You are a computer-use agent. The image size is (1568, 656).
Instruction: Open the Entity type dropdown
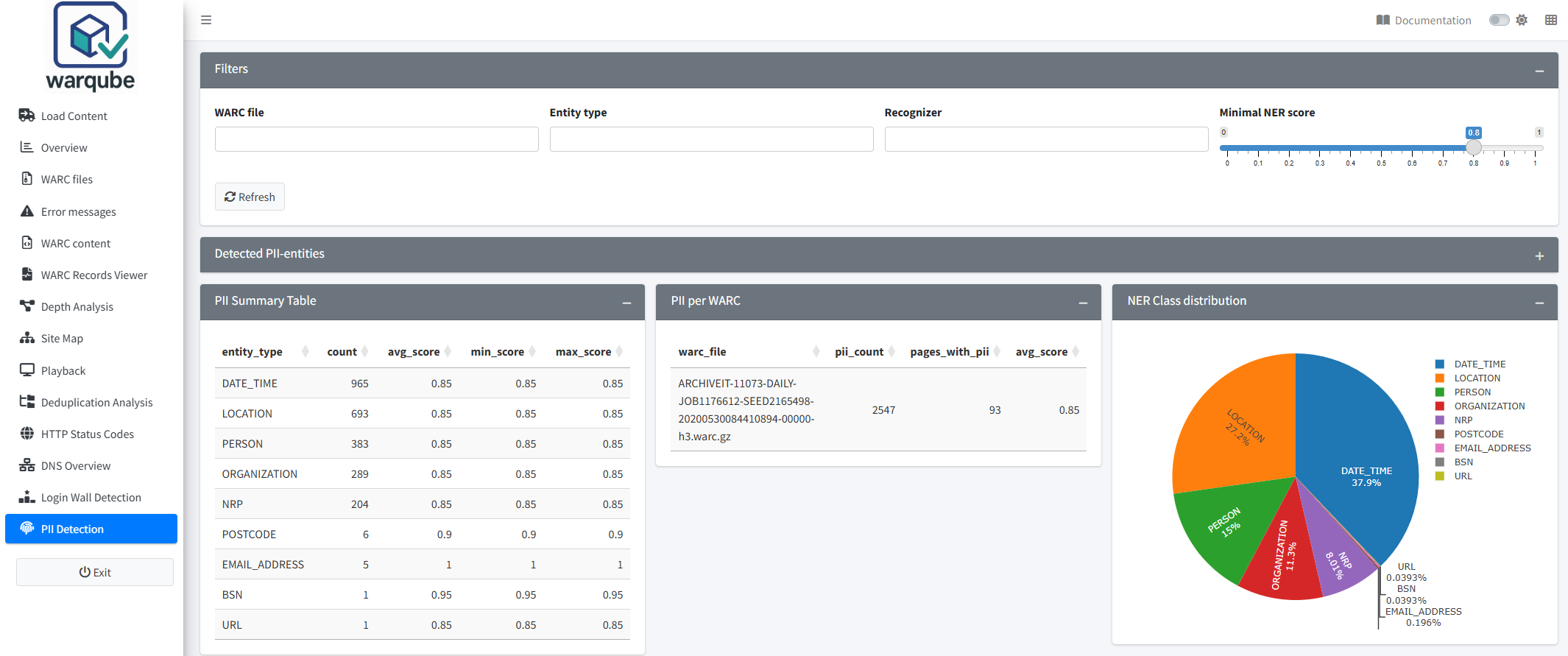(711, 139)
